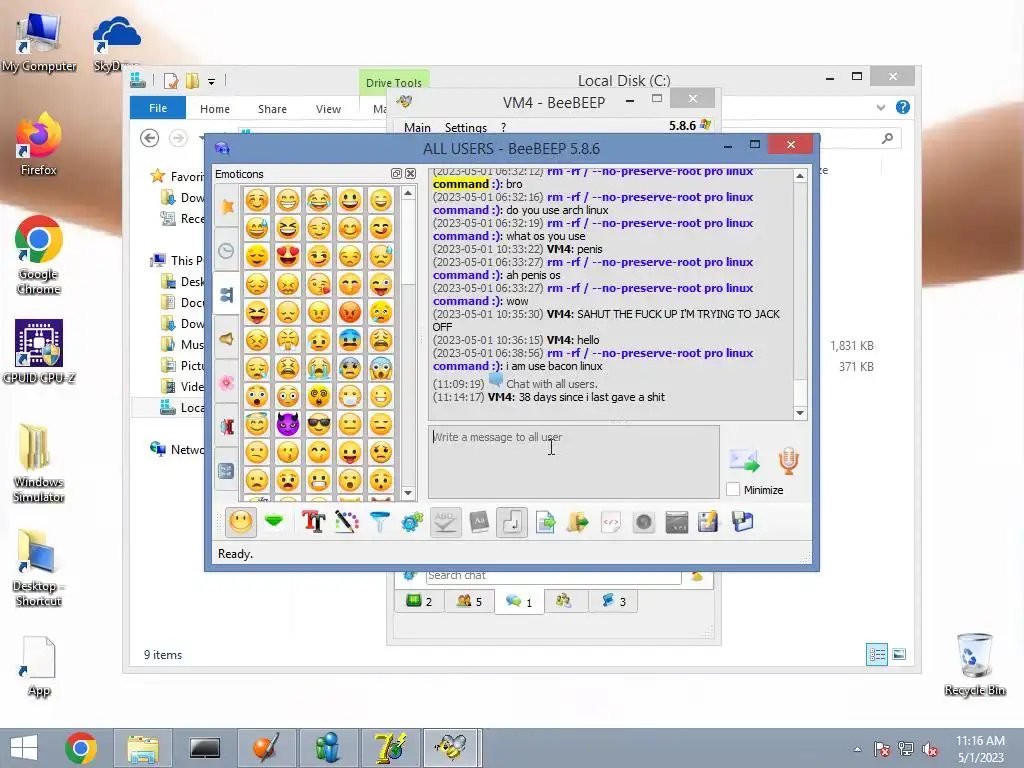
Task: Open the favorites star emoticon tab
Action: pyautogui.click(x=227, y=206)
